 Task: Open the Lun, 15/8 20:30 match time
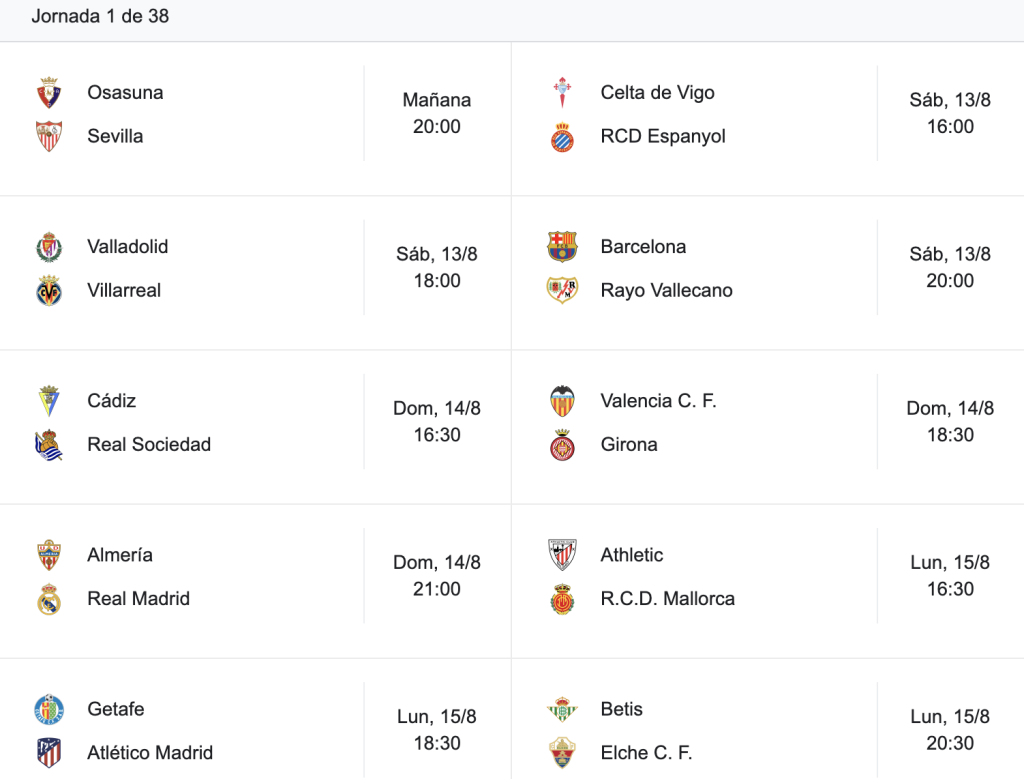point(950,729)
